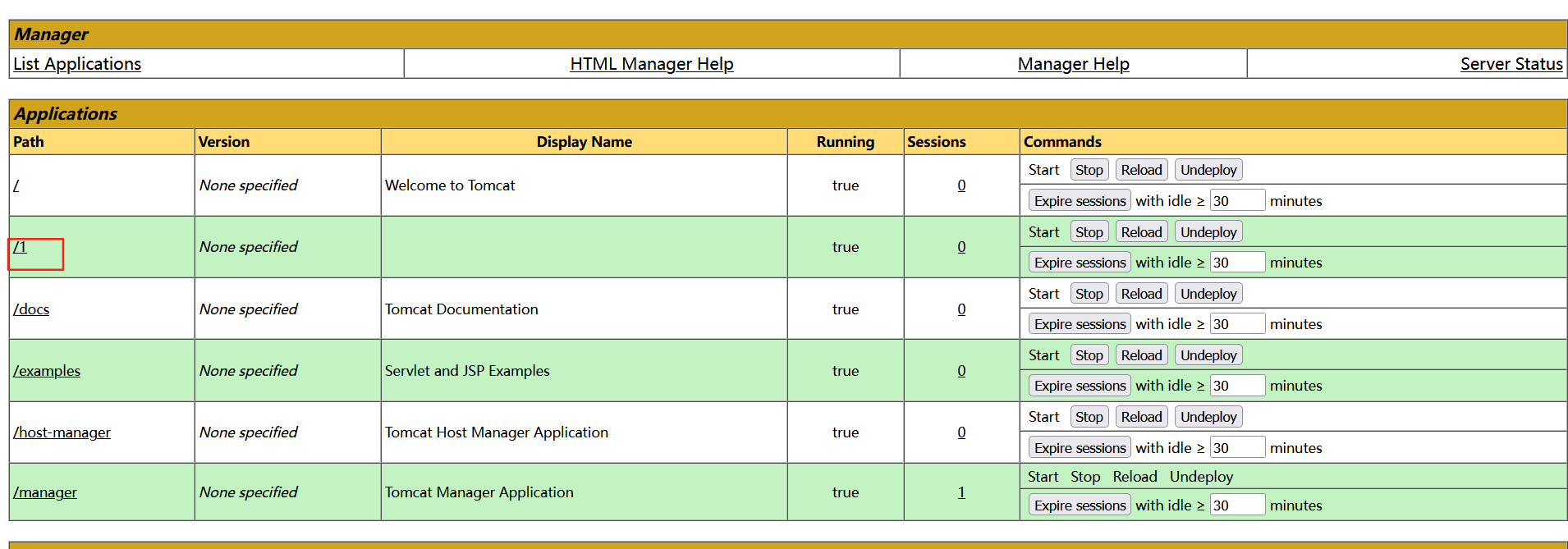Expire sessions for Tomcat Documentation
Screen dimensions: 1568x549
1080,324
